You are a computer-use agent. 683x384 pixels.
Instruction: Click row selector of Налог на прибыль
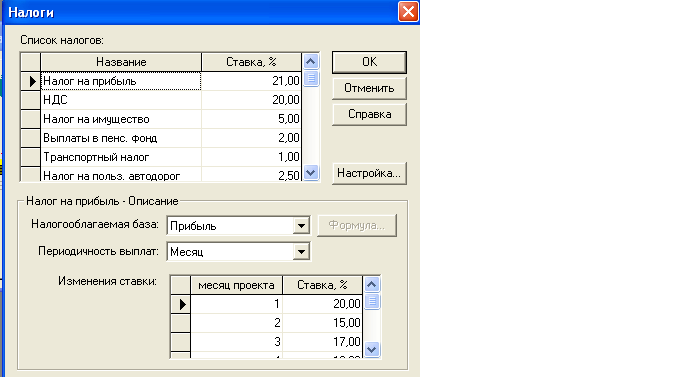(x=31, y=81)
